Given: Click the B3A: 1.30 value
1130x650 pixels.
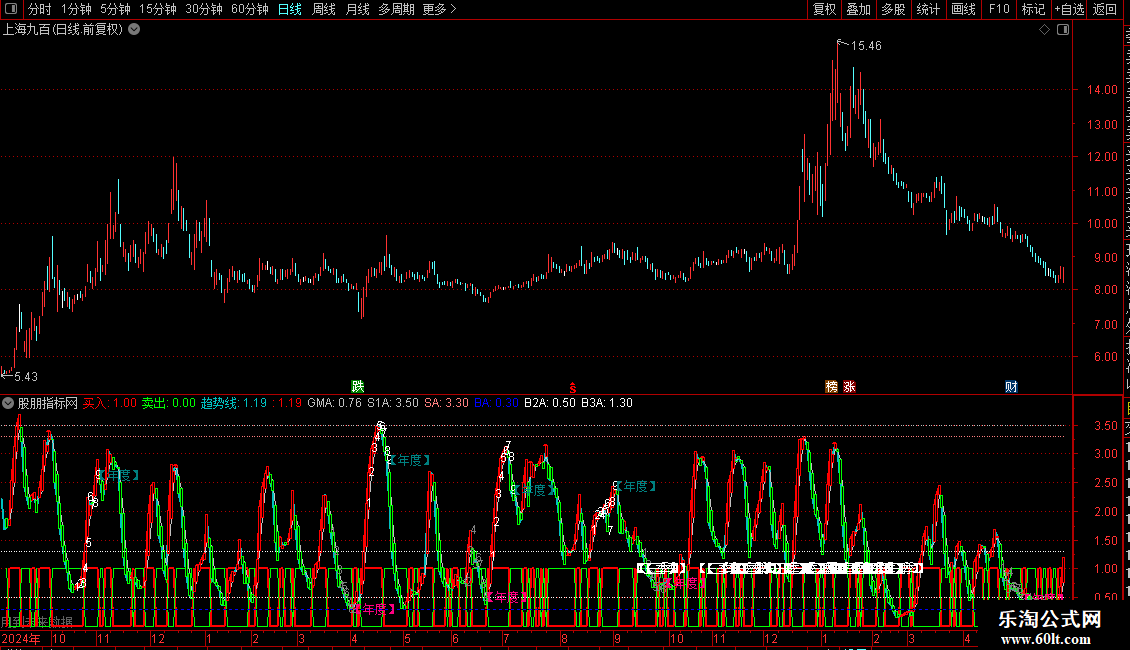Looking at the screenshot, I should pos(607,403).
